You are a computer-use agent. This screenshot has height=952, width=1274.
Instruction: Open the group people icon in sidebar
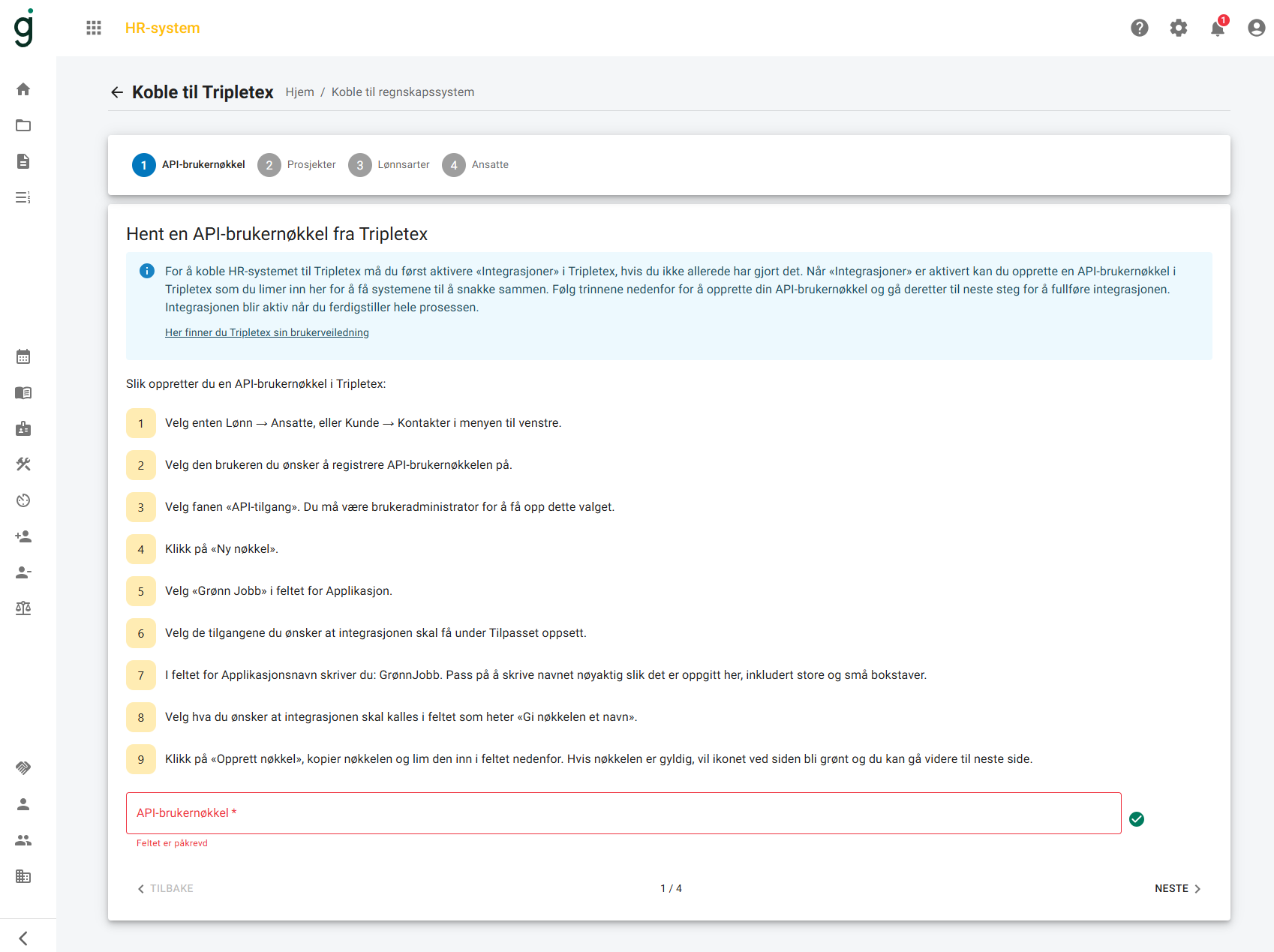pos(23,840)
